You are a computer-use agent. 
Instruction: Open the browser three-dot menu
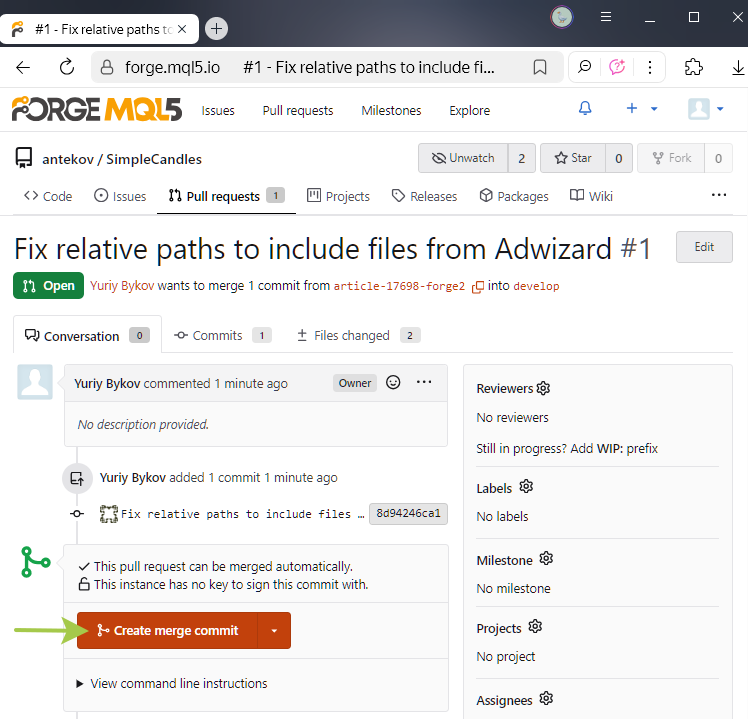pyautogui.click(x=650, y=67)
